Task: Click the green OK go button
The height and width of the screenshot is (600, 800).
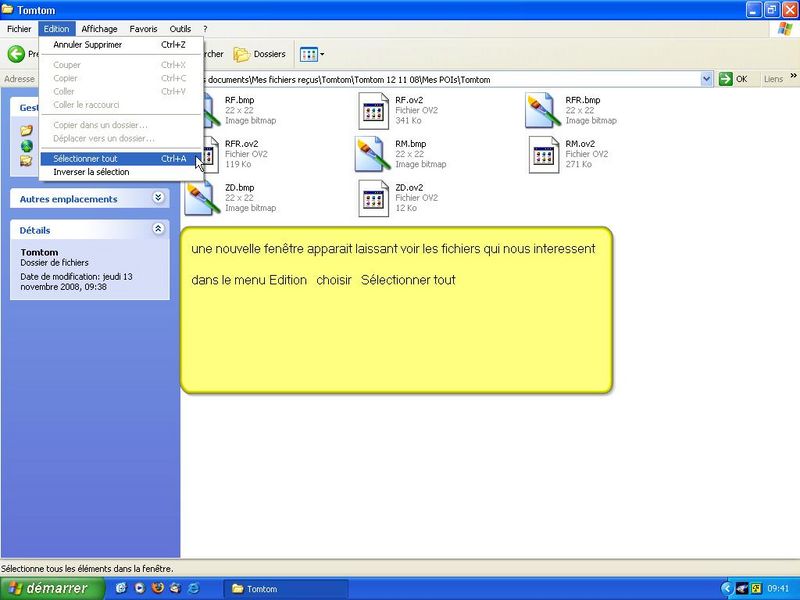Action: click(733, 79)
